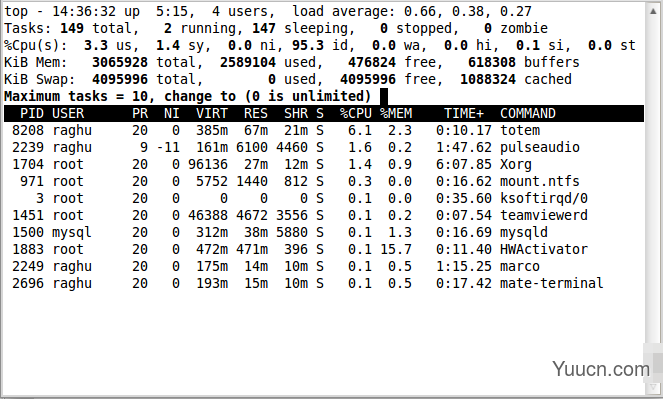Click the 471m RES value
663x399 pixels.
click(252, 249)
